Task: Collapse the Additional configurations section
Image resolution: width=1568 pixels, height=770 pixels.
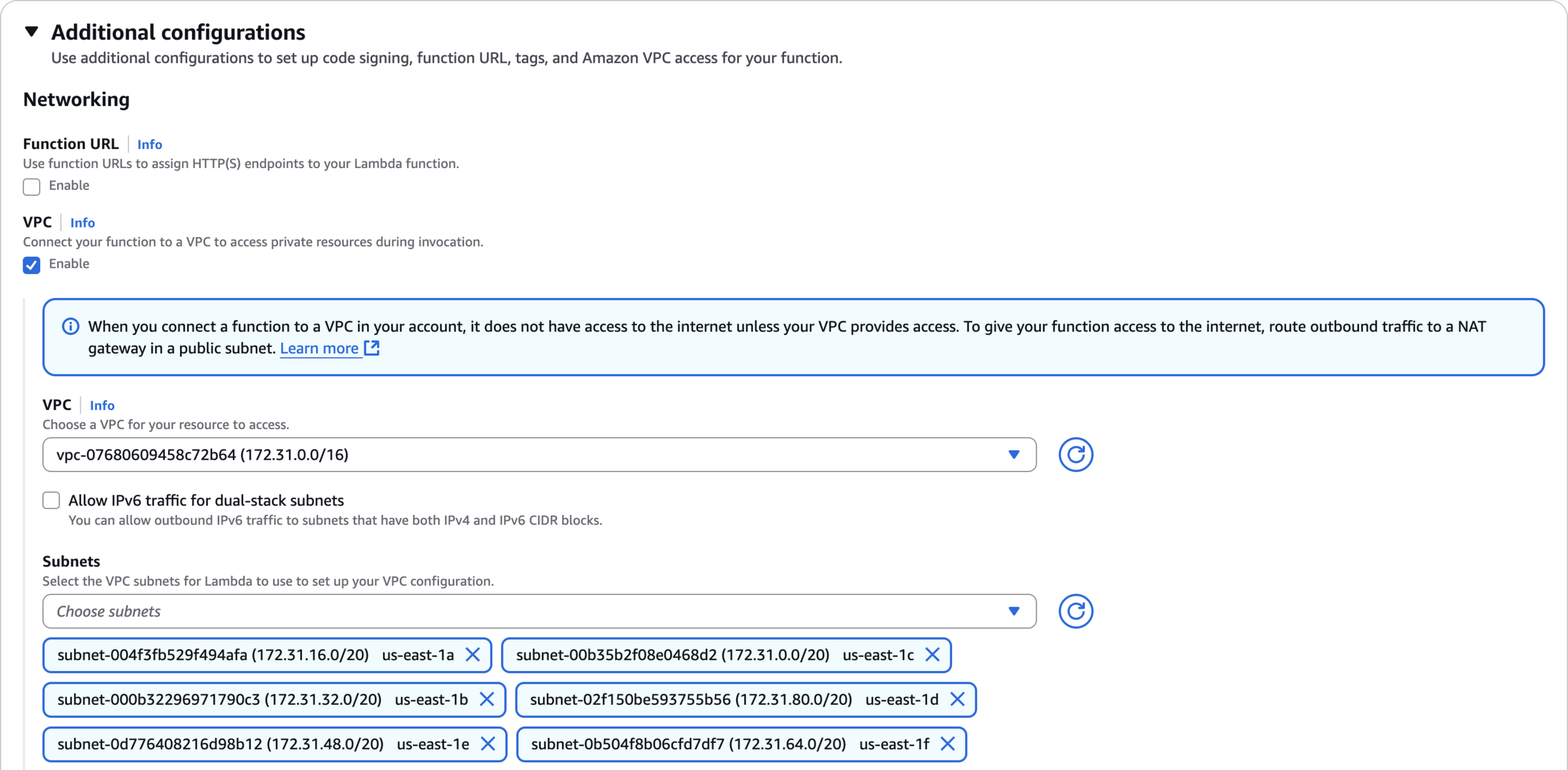Action: tap(32, 31)
